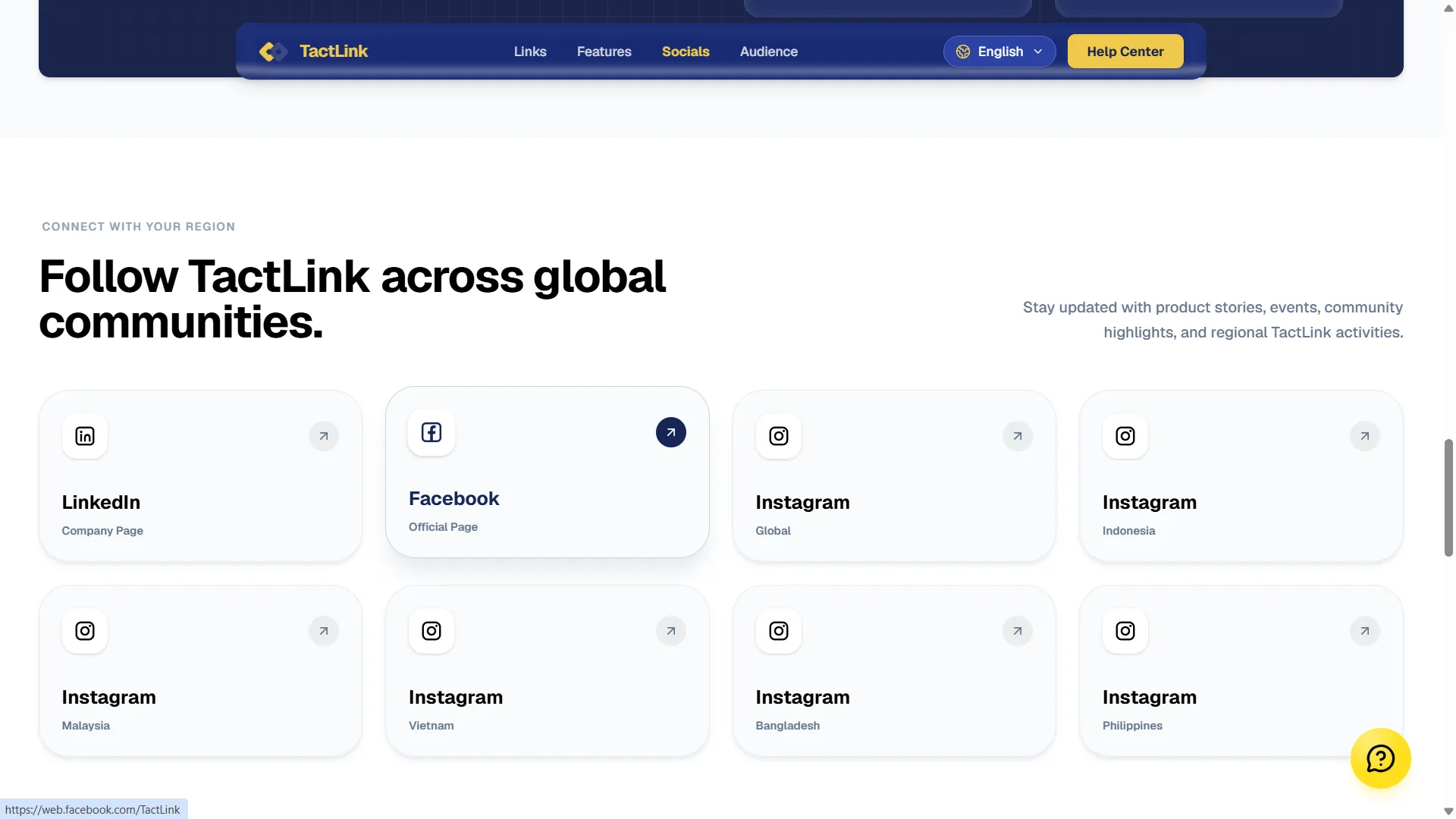Open the Help Center button
The width and height of the screenshot is (1456, 819).
(x=1125, y=52)
